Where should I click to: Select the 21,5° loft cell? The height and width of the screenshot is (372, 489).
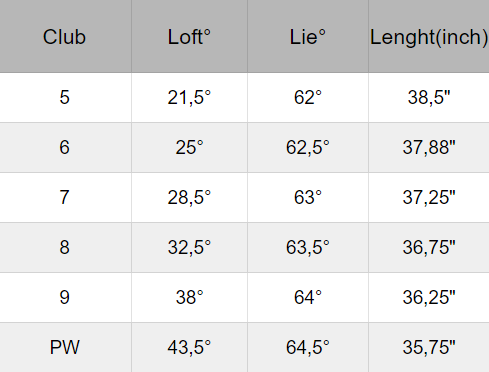pos(189,97)
